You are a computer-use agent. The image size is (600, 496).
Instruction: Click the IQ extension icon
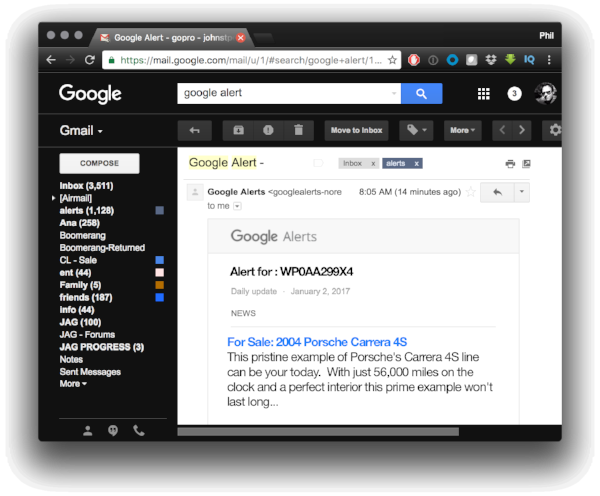[529, 60]
